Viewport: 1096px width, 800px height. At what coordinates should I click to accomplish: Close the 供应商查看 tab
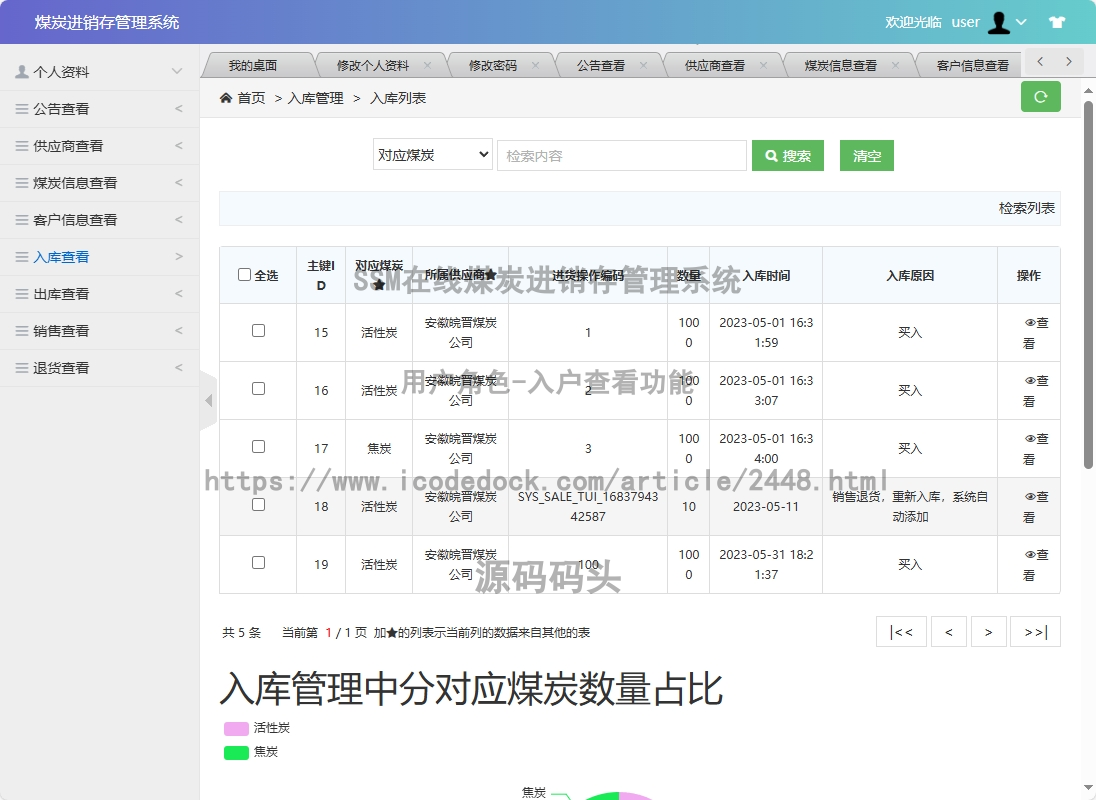(763, 65)
